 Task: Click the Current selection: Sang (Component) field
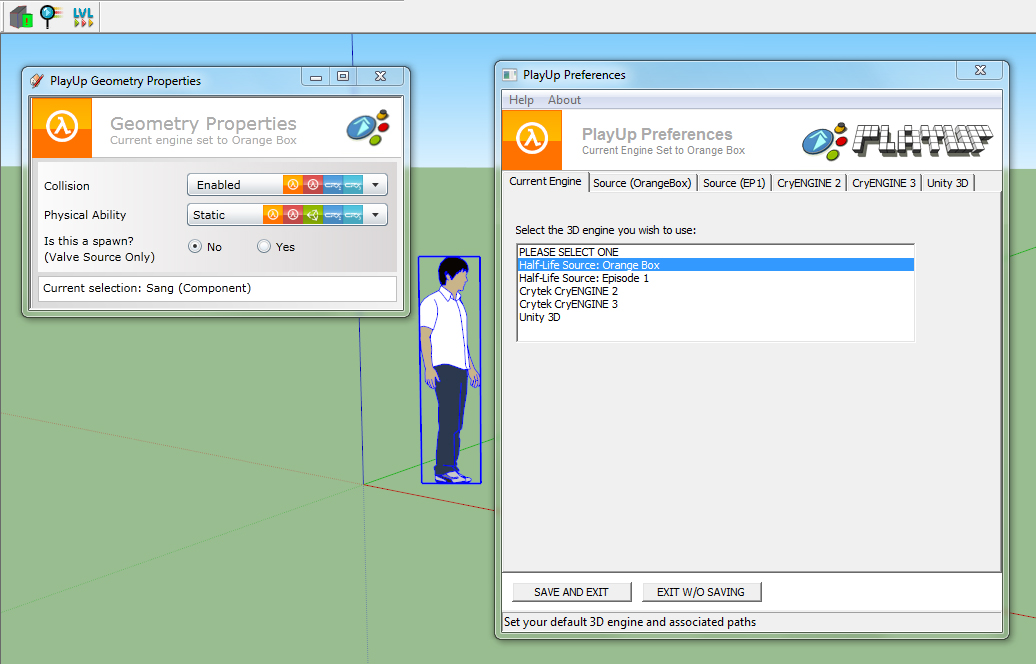click(x=217, y=288)
